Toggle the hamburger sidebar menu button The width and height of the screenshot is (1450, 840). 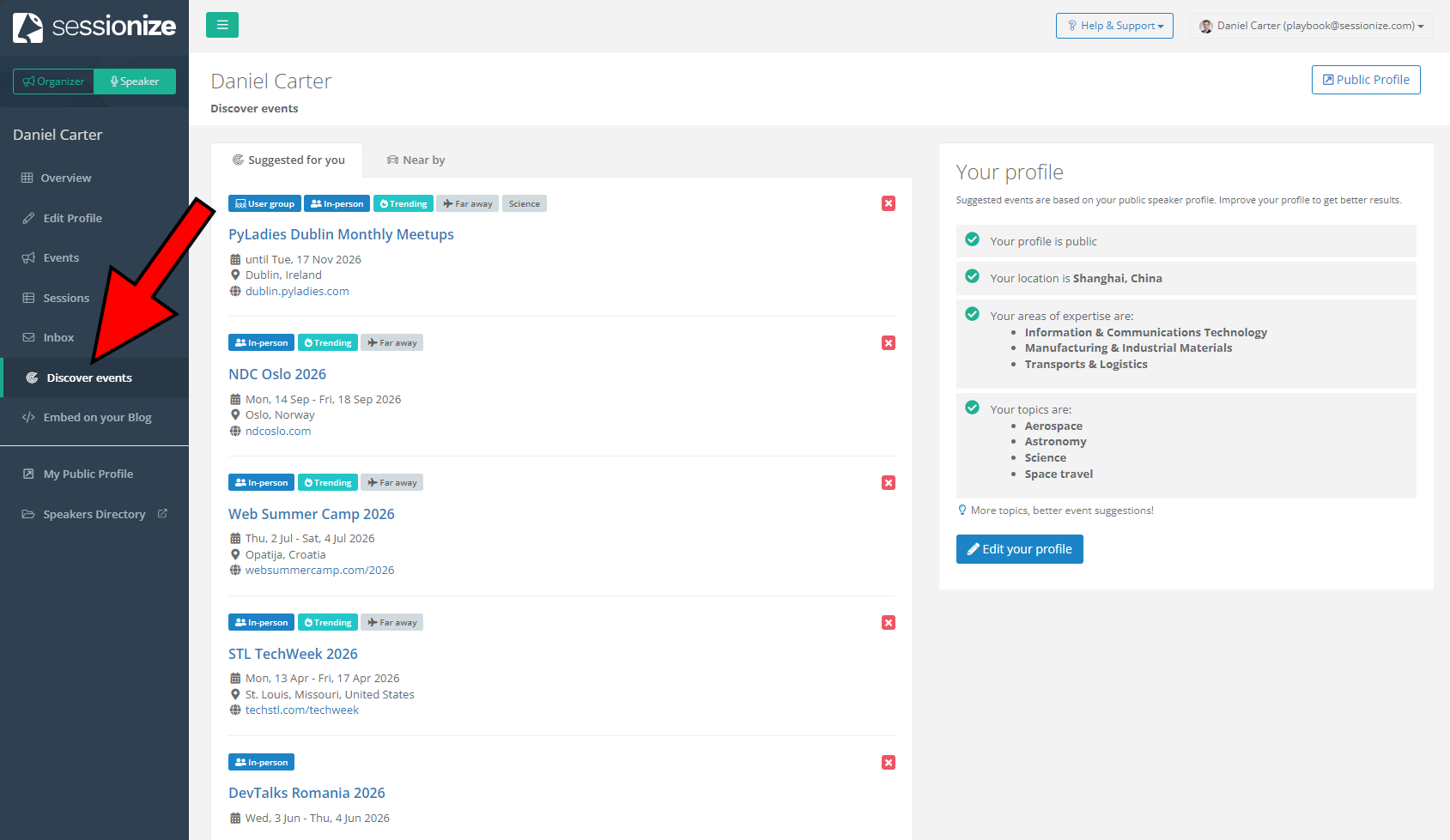tap(222, 25)
